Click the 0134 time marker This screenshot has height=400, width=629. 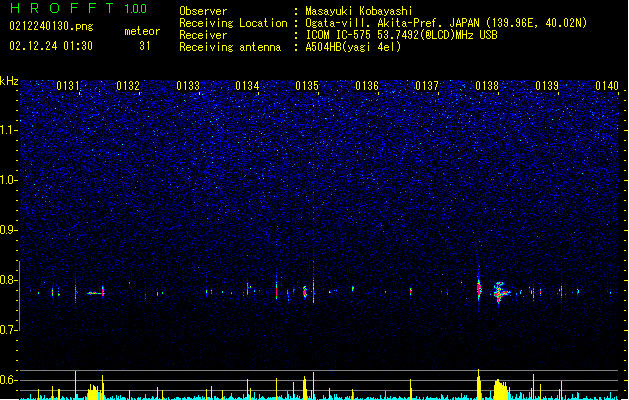247,86
